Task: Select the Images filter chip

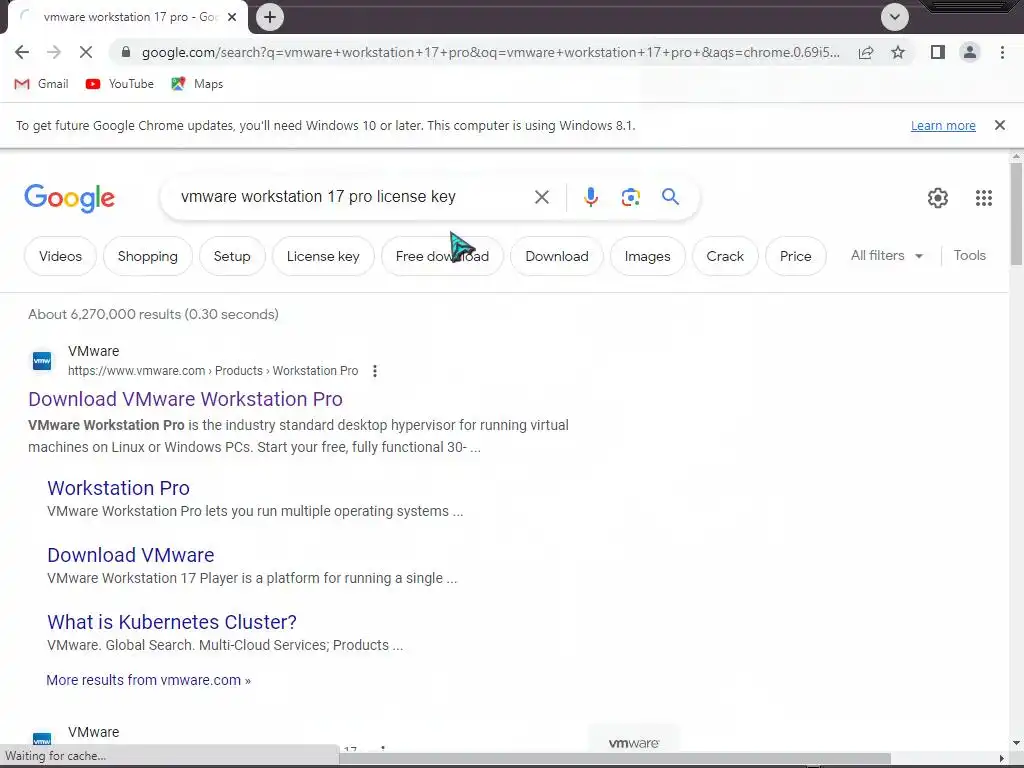Action: 647,256
